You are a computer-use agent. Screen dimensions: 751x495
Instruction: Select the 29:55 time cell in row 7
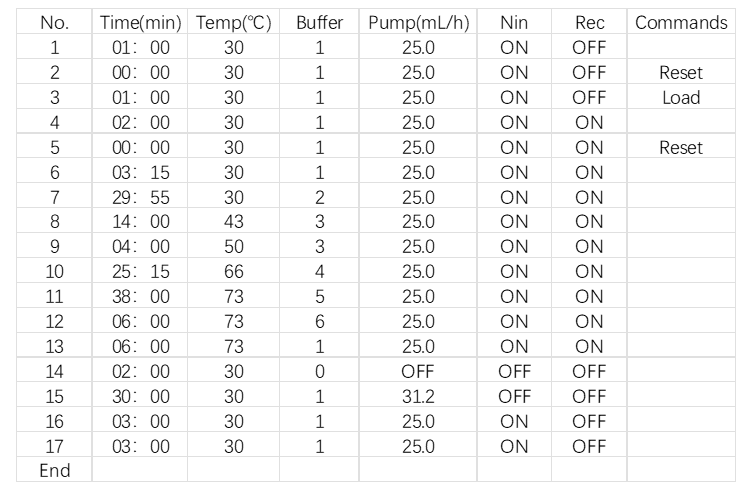141,197
